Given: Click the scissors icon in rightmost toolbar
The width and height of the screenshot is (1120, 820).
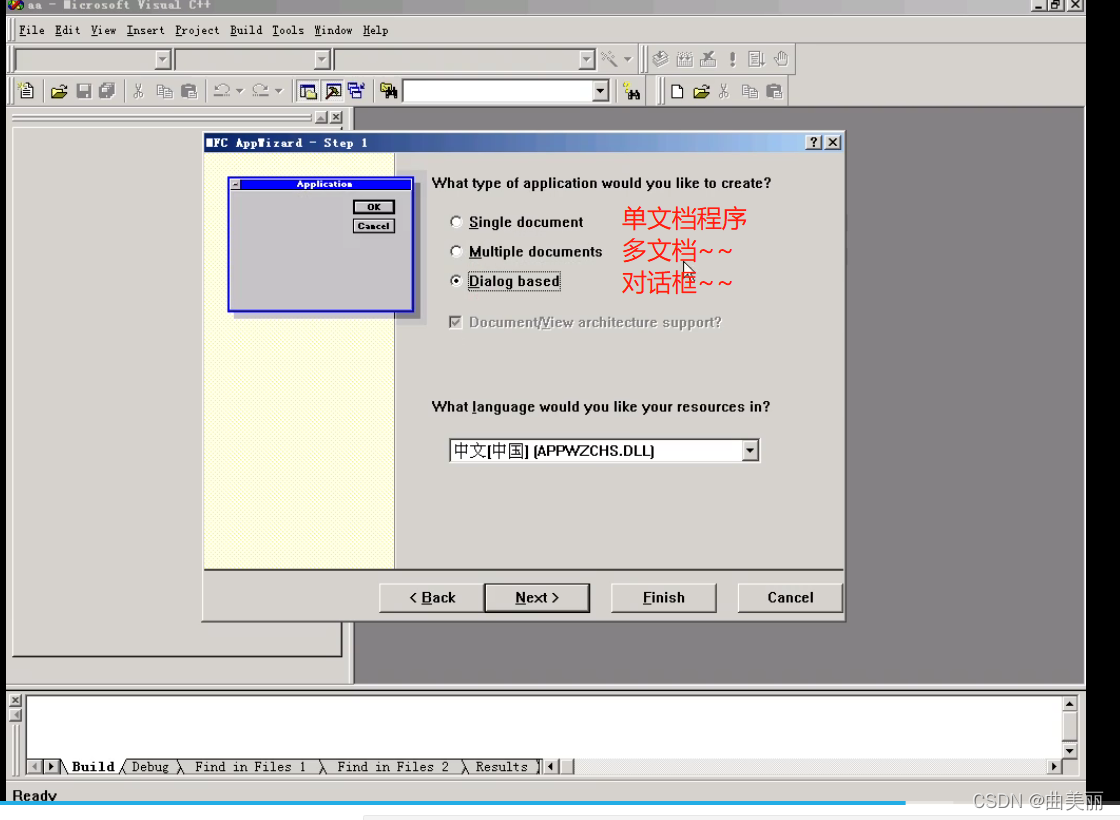Looking at the screenshot, I should click(x=724, y=91).
